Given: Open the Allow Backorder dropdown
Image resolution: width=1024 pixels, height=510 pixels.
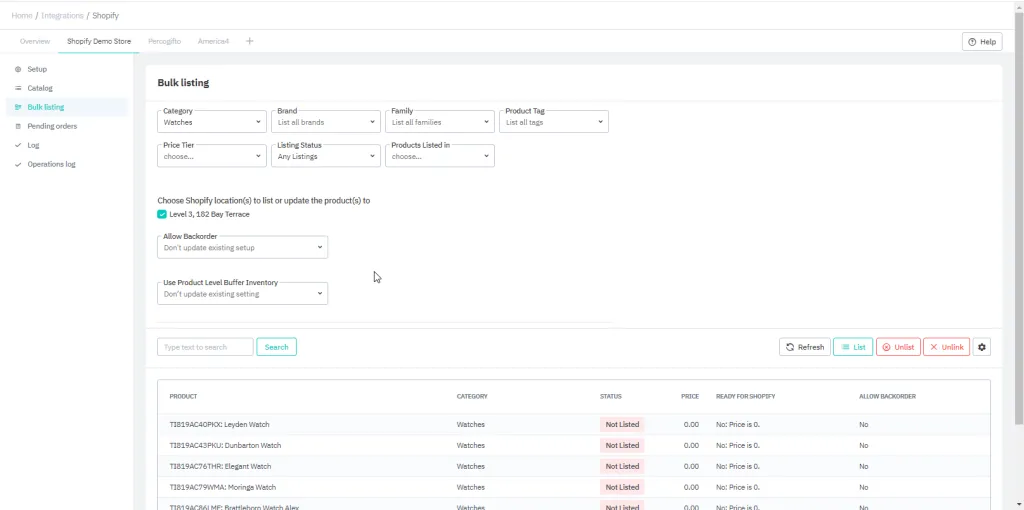Looking at the screenshot, I should point(242,247).
